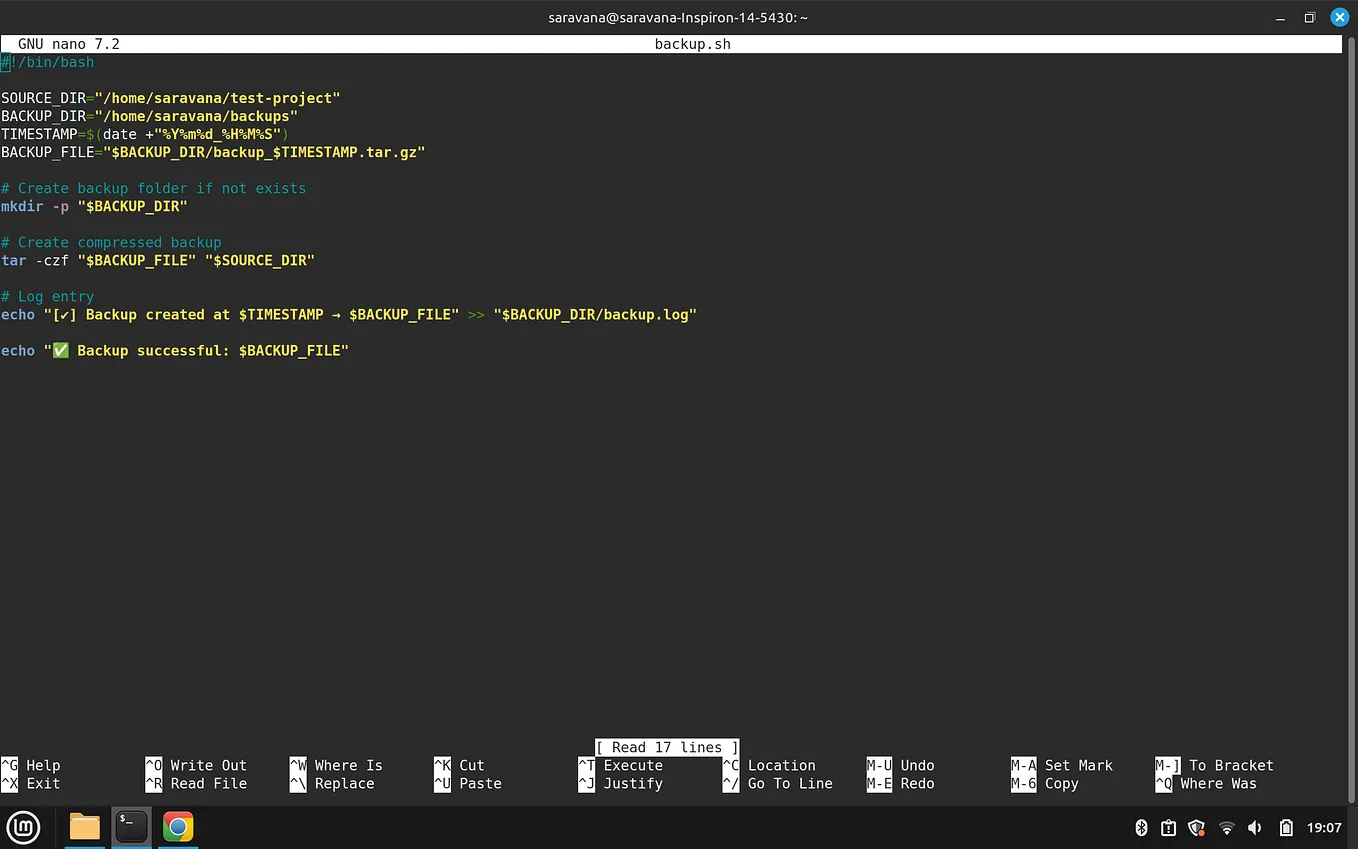Click Cut in the nano shortcut bar
Image resolution: width=1358 pixels, height=849 pixels.
coord(469,765)
